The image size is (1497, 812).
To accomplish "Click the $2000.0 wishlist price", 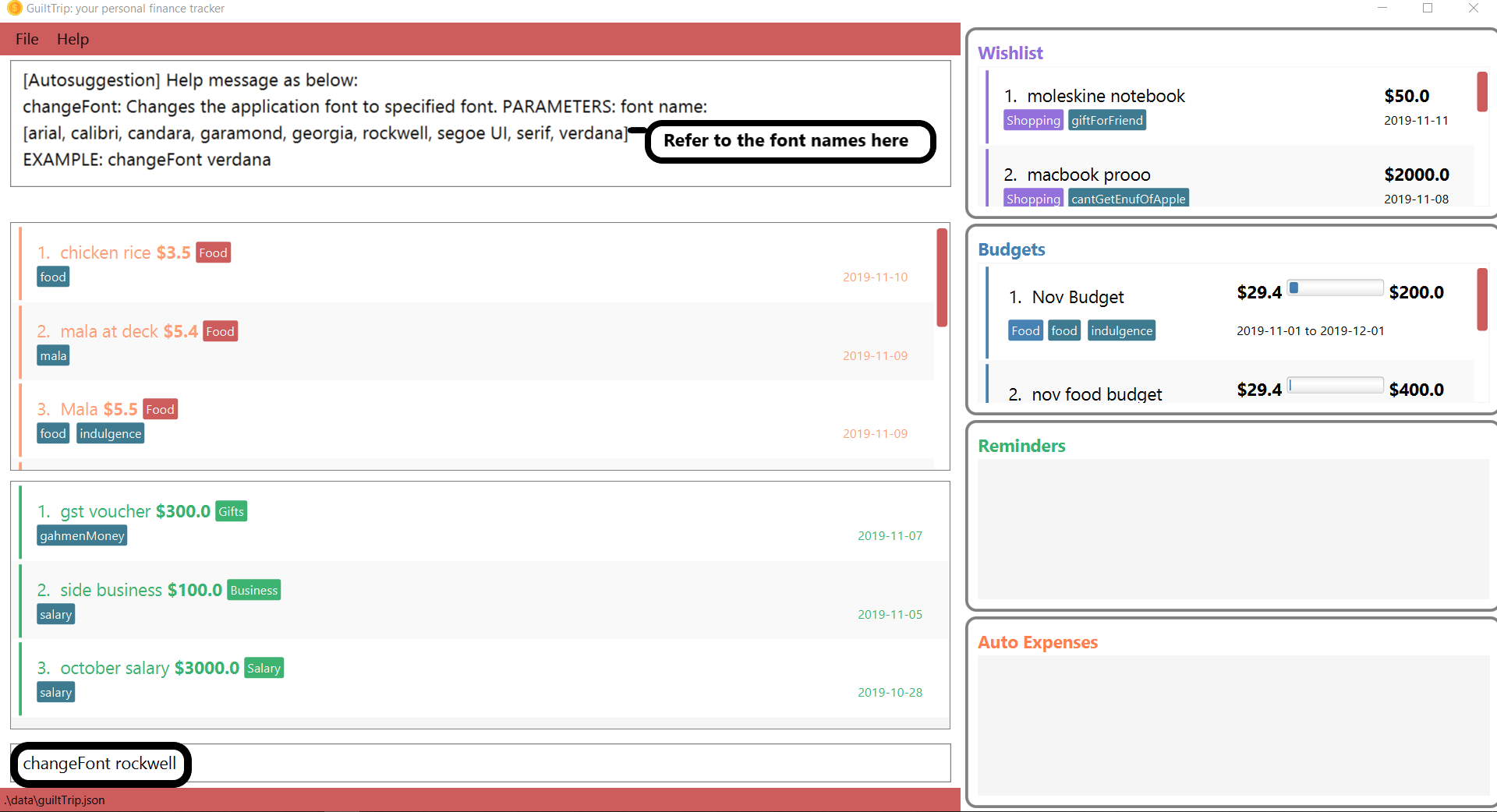I will [1416, 175].
